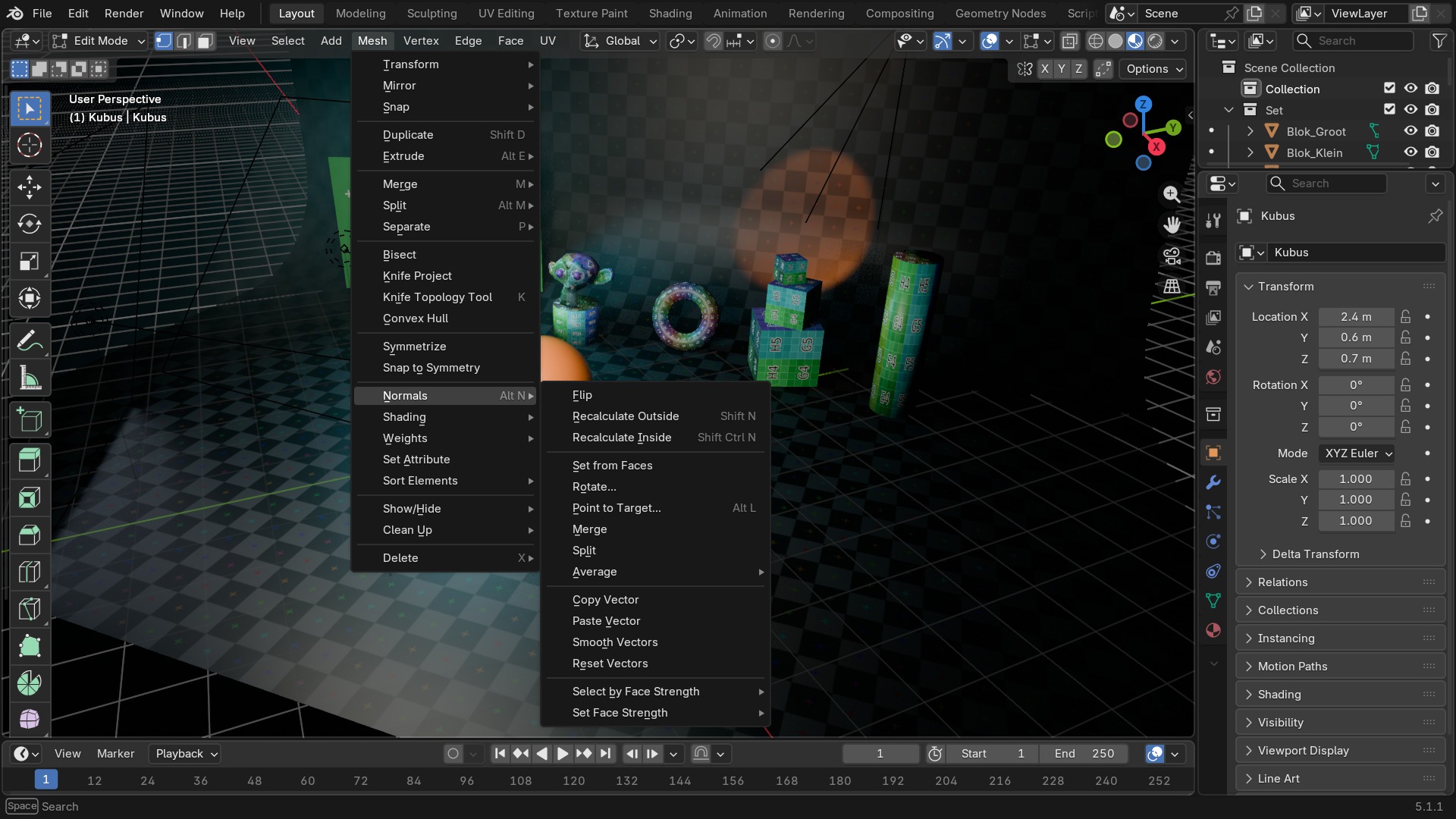This screenshot has height=819, width=1456.
Task: Open the rotation Mode XYZ Euler dropdown
Action: [x=1357, y=453]
